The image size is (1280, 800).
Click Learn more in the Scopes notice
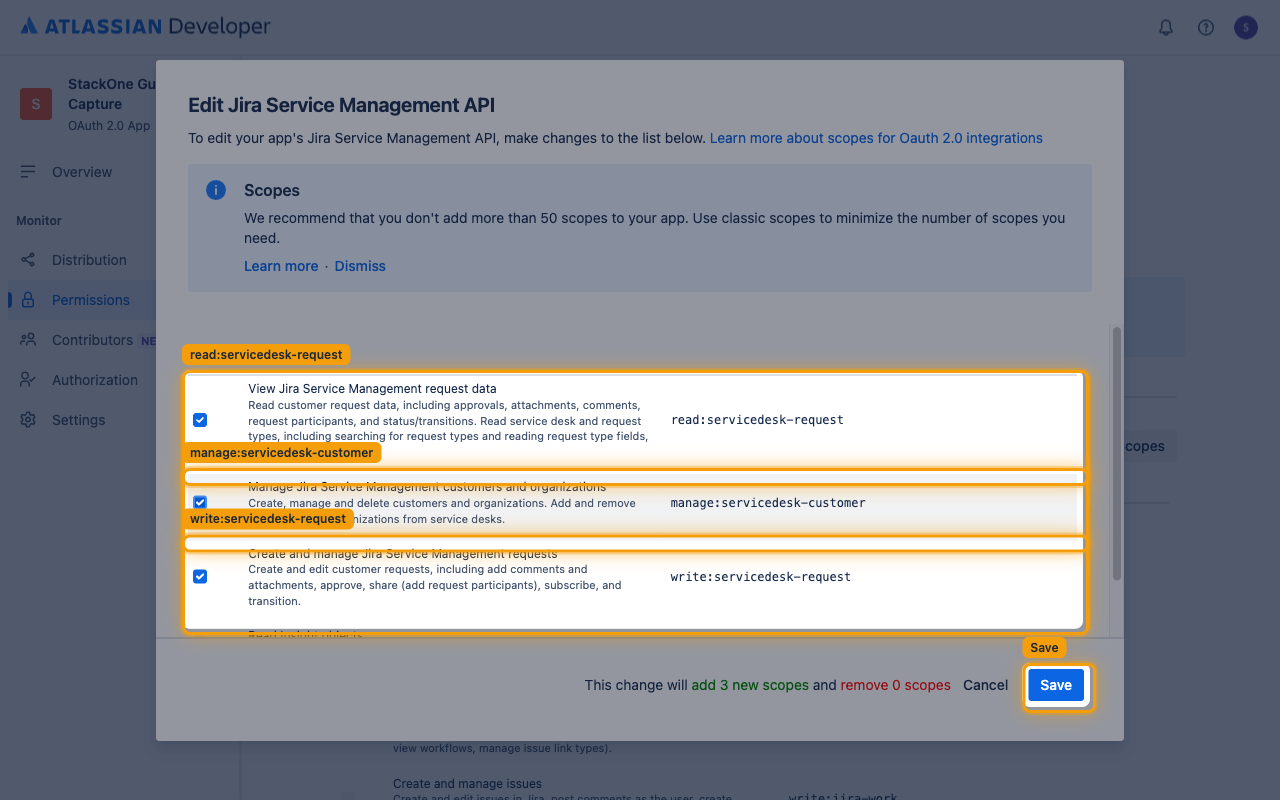(281, 266)
